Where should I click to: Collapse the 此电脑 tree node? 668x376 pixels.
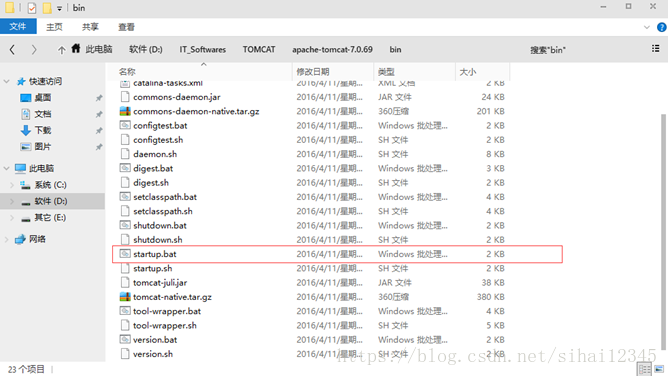(6, 169)
